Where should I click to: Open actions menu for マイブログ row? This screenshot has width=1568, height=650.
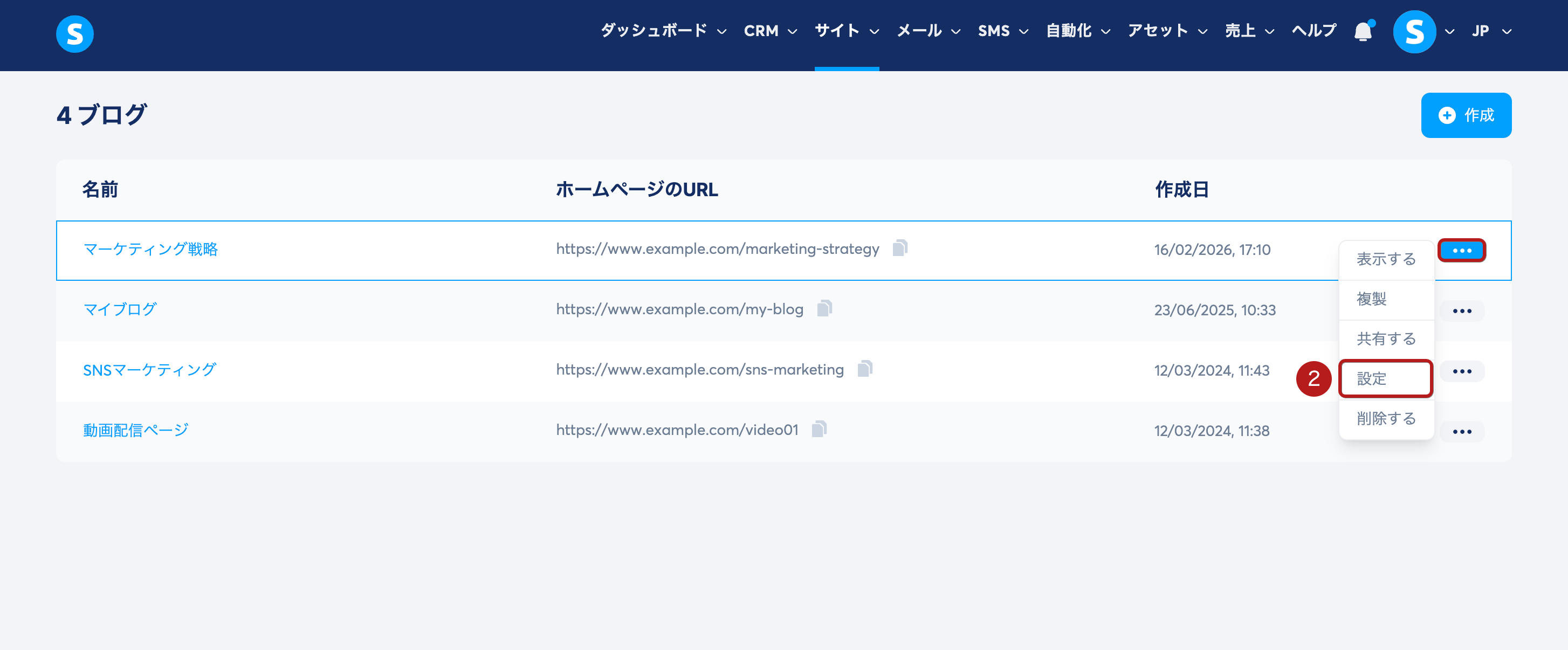point(1461,311)
